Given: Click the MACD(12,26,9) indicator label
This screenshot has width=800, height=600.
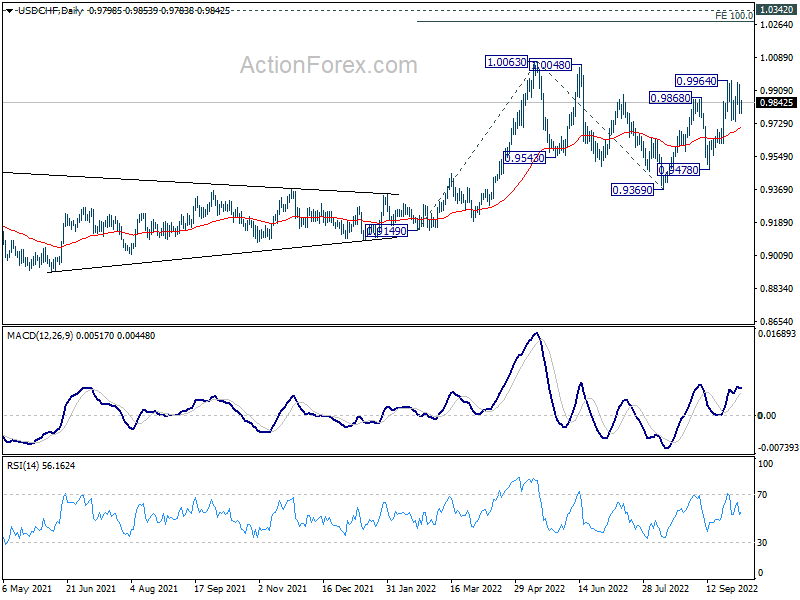Looking at the screenshot, I should click(x=40, y=336).
